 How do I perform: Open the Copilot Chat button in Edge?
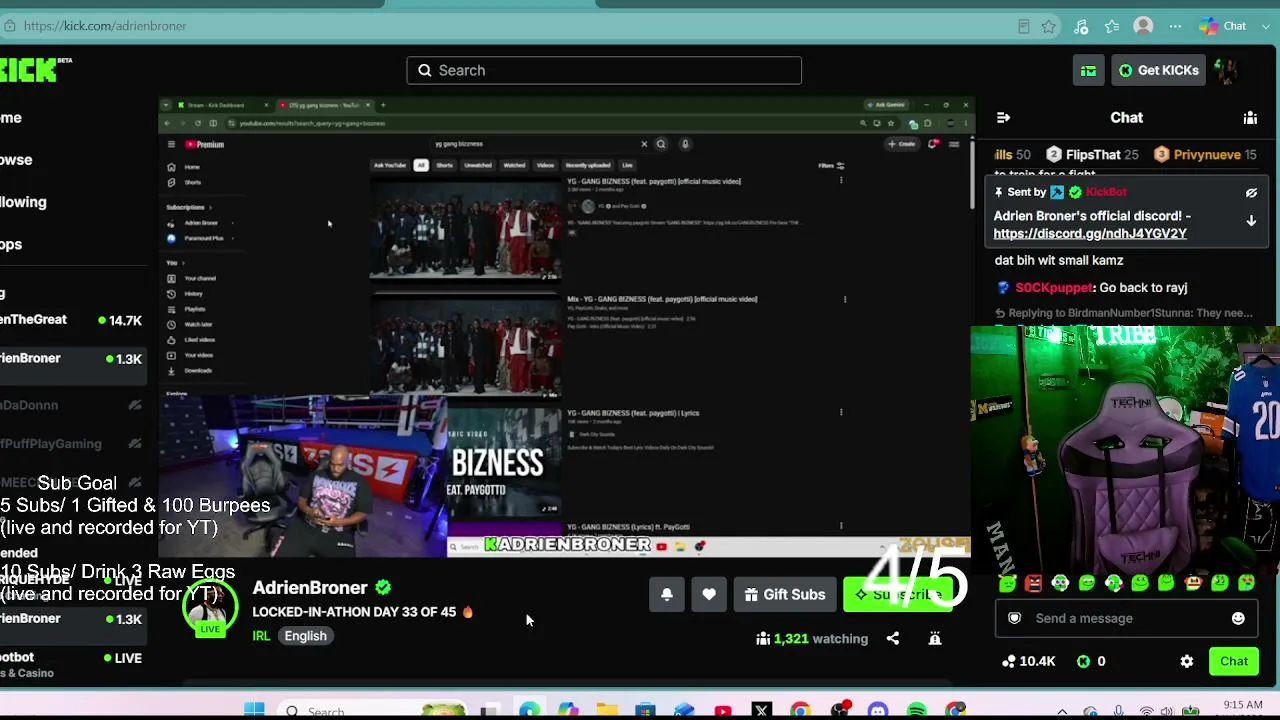(1223, 27)
